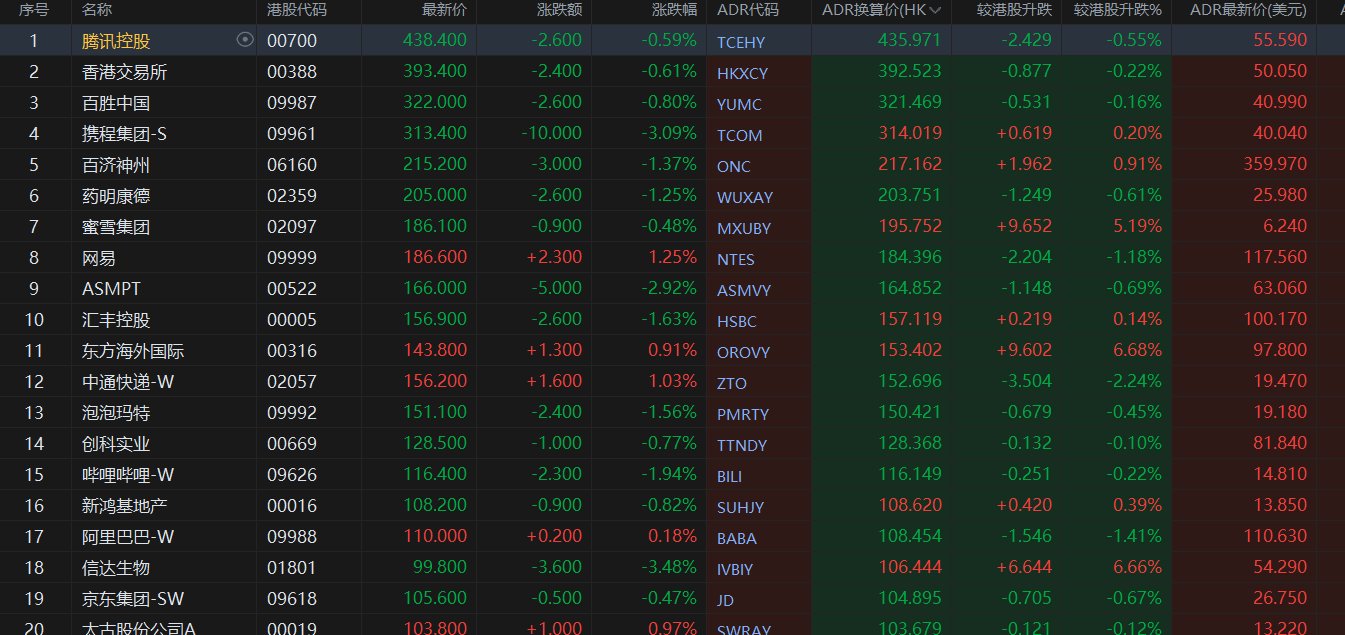Click ADR converted price 195.752 for 蜜雪集团

pos(910,227)
